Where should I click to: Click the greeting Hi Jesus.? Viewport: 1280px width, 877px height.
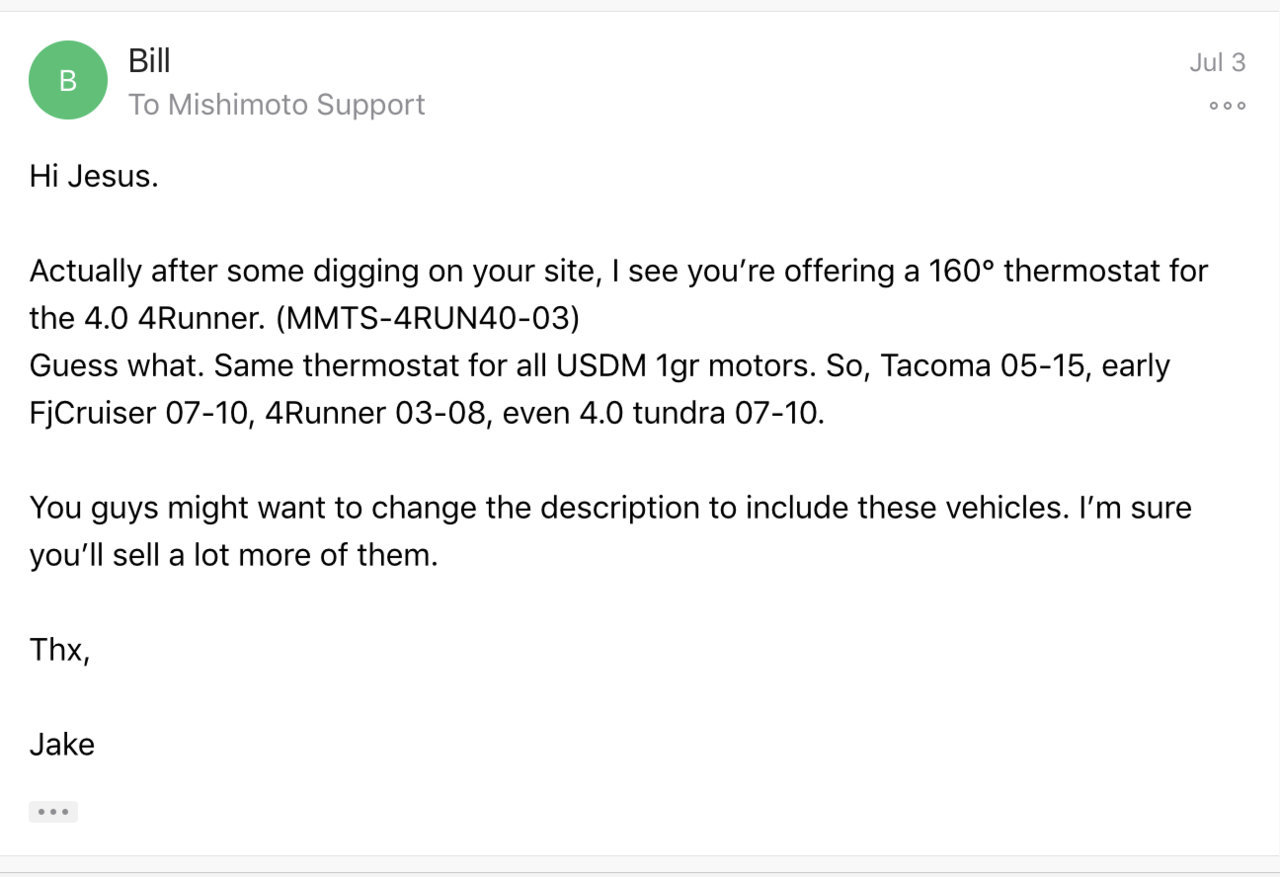[x=94, y=176]
